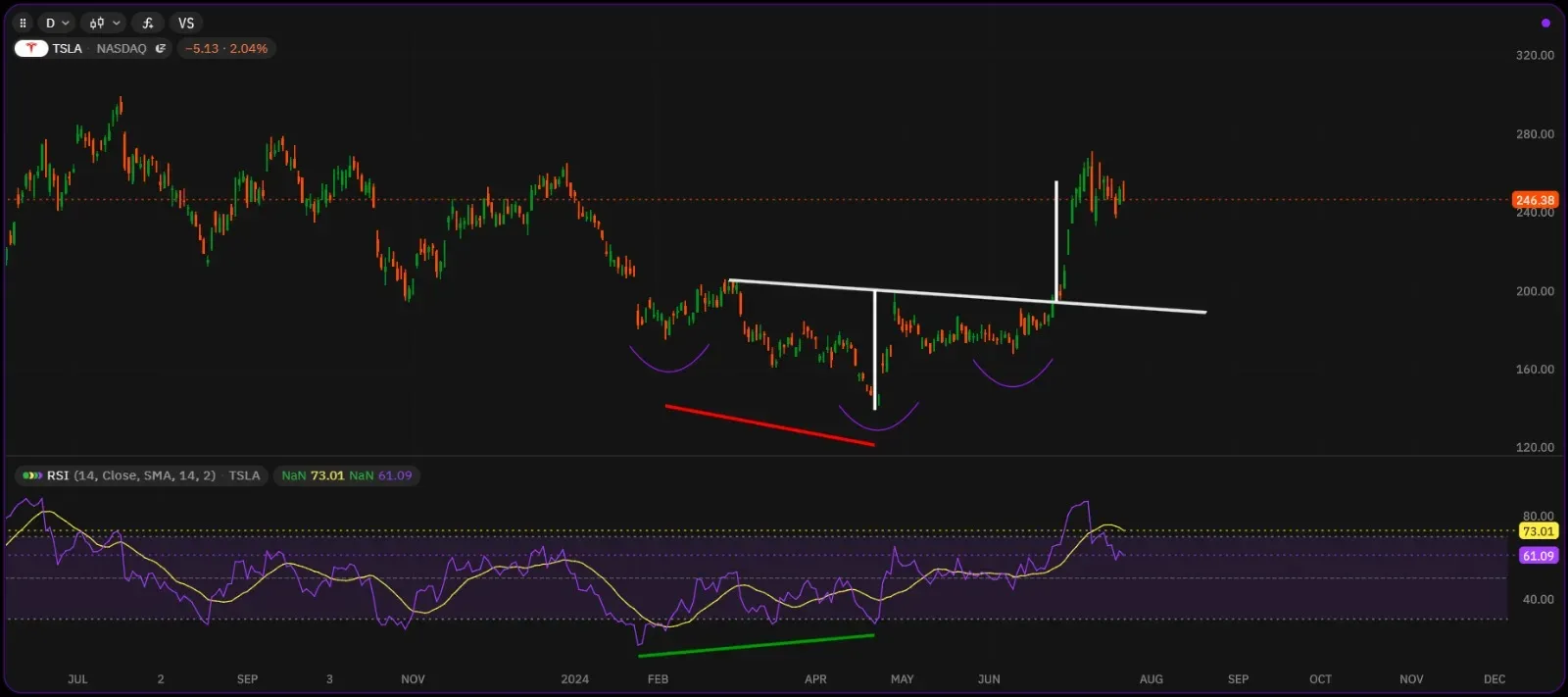Click the TSLA ticker symbol label
This screenshot has width=1568, height=697.
[68, 48]
